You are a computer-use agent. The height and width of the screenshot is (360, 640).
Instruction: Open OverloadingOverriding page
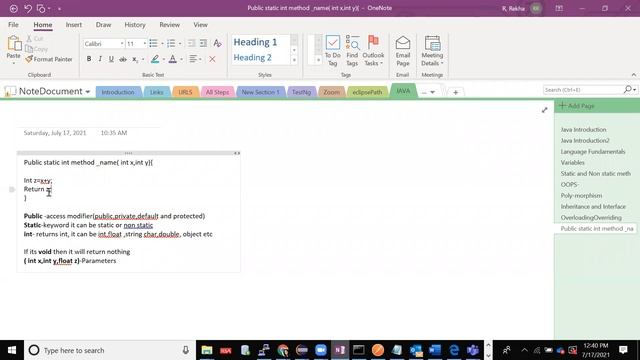(x=591, y=218)
